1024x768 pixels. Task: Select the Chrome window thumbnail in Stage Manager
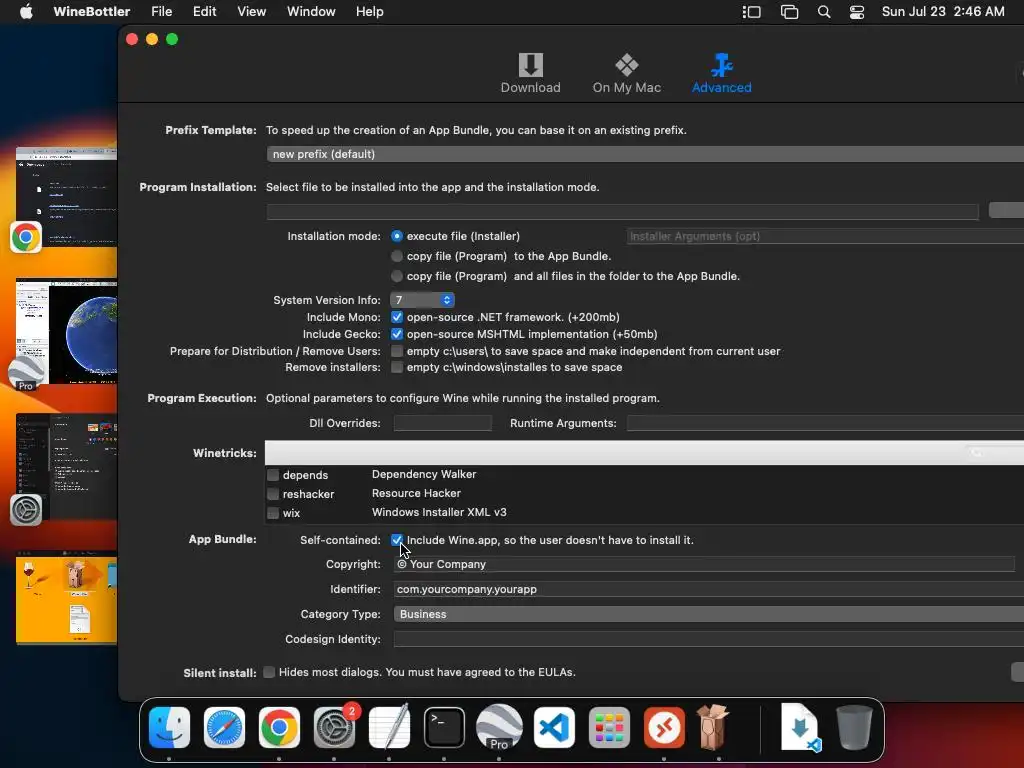(x=67, y=196)
